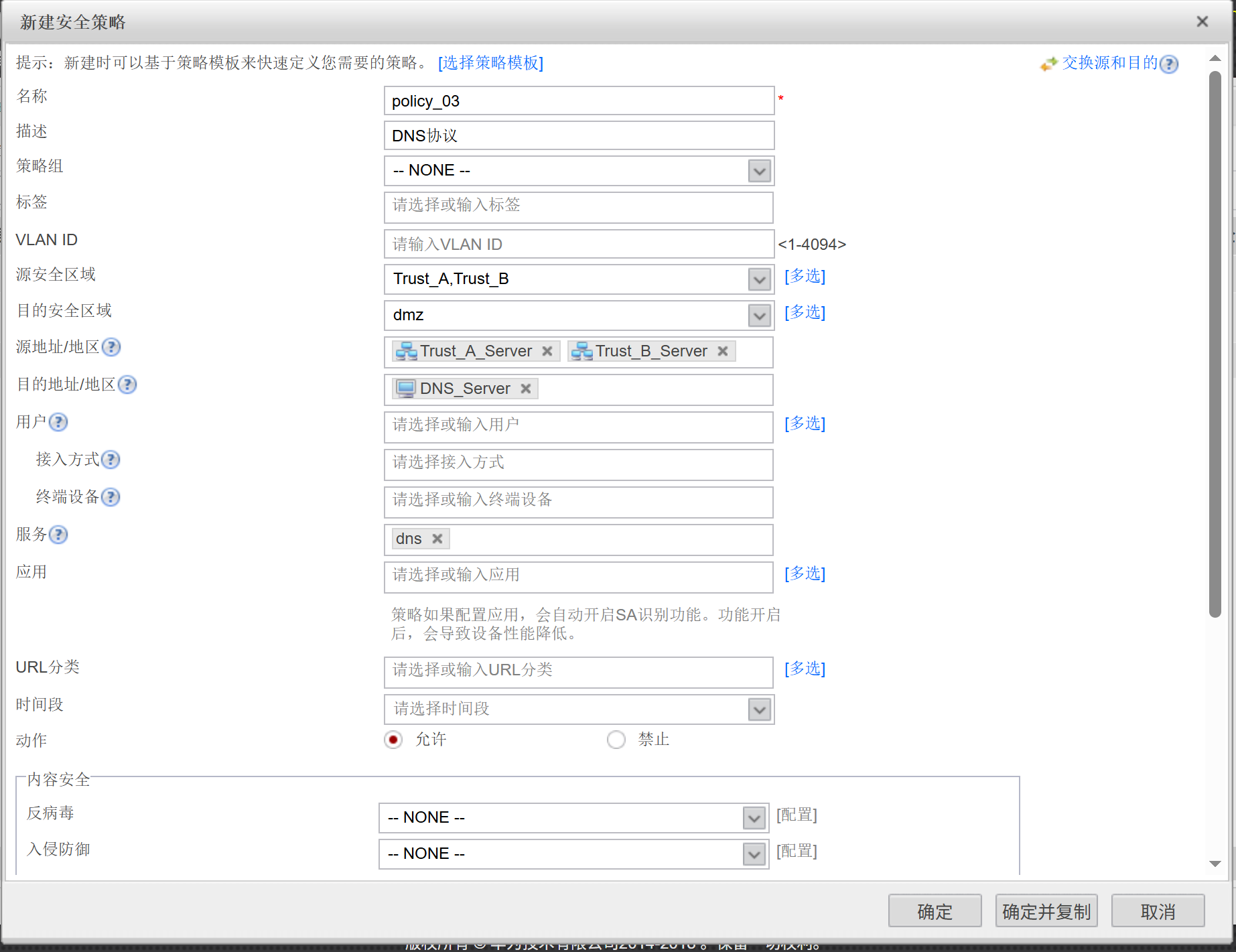Open help for 交换源和目的
1236x952 pixels.
1169,64
